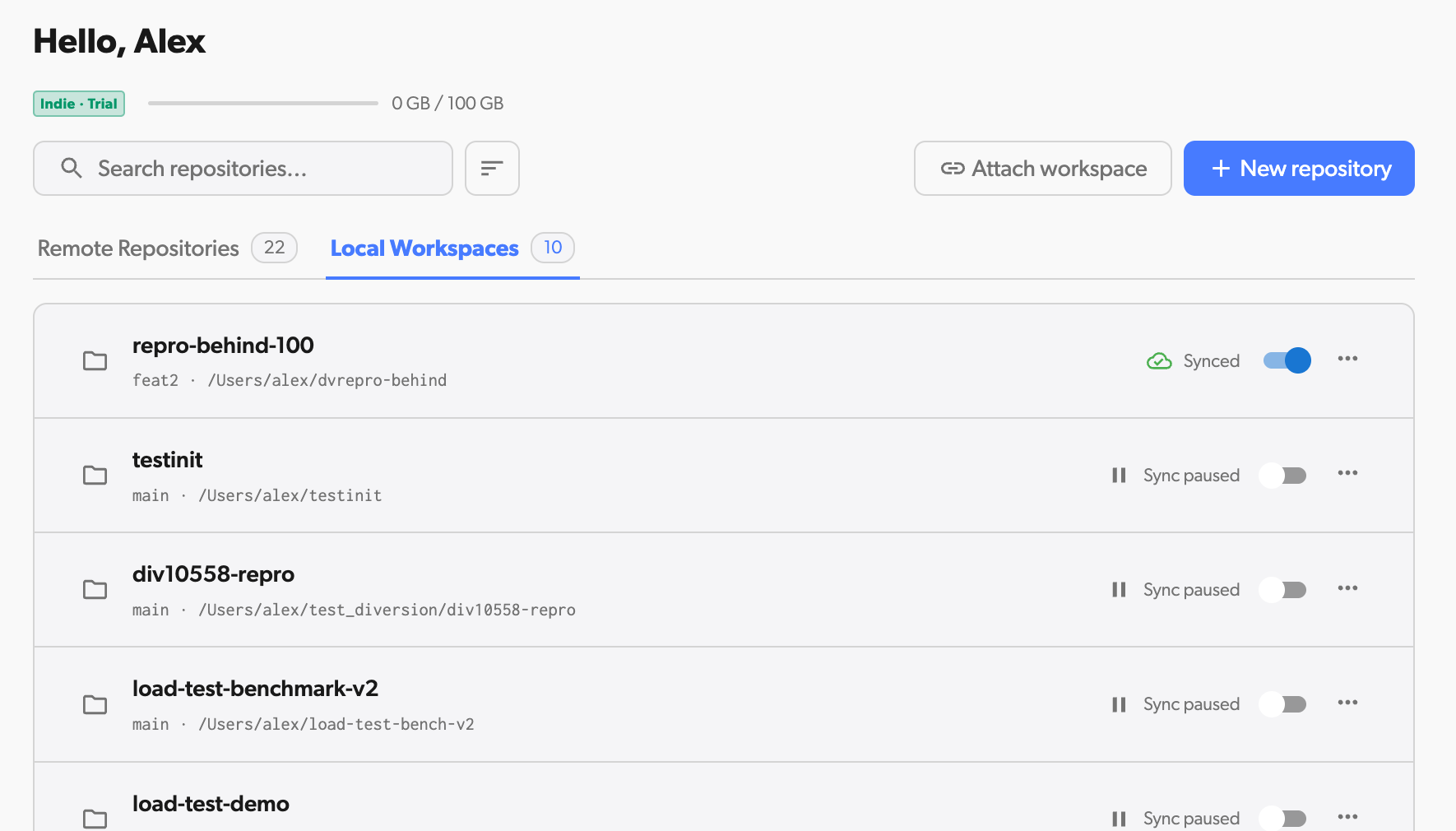Open the load-test-demo workspace name
This screenshot has width=1456, height=831.
tap(211, 803)
